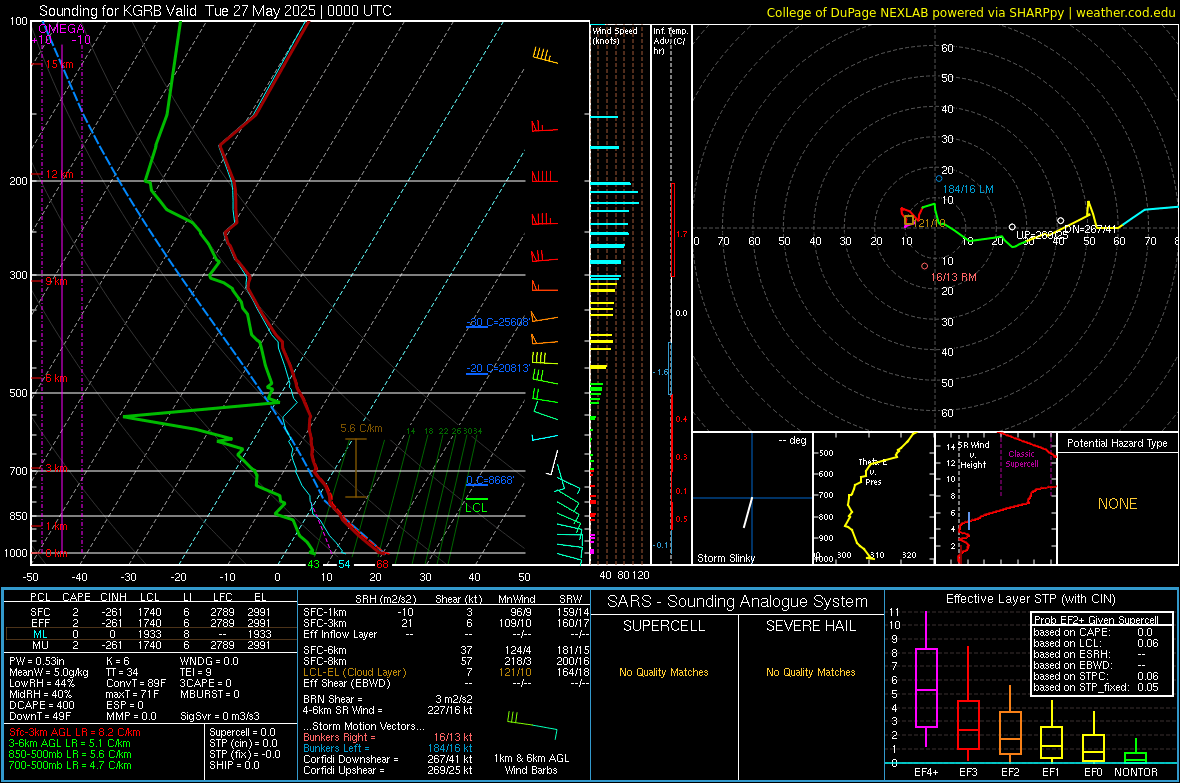The height and width of the screenshot is (783, 1180).
Task: Click the Effective Layer STP (with CIN) title
Action: [1030, 599]
